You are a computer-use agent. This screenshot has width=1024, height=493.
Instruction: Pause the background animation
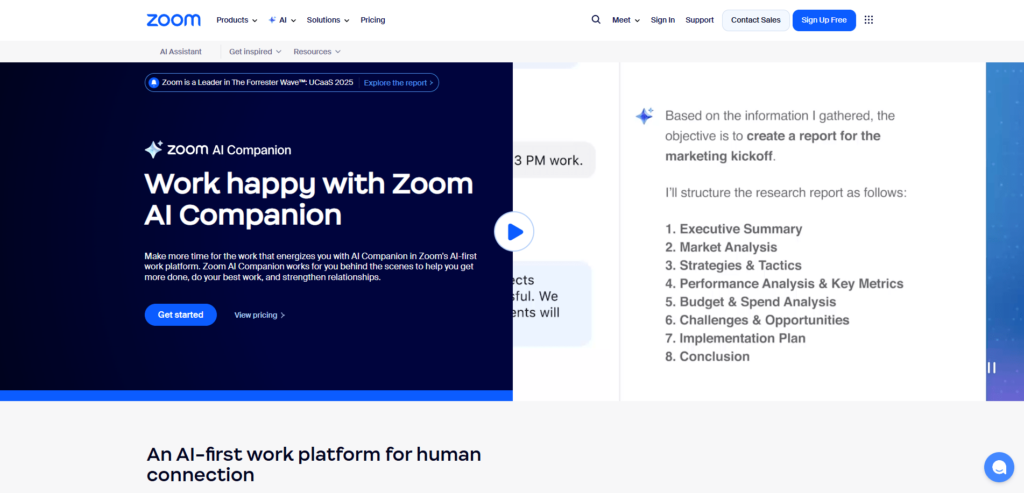pyautogui.click(x=991, y=367)
